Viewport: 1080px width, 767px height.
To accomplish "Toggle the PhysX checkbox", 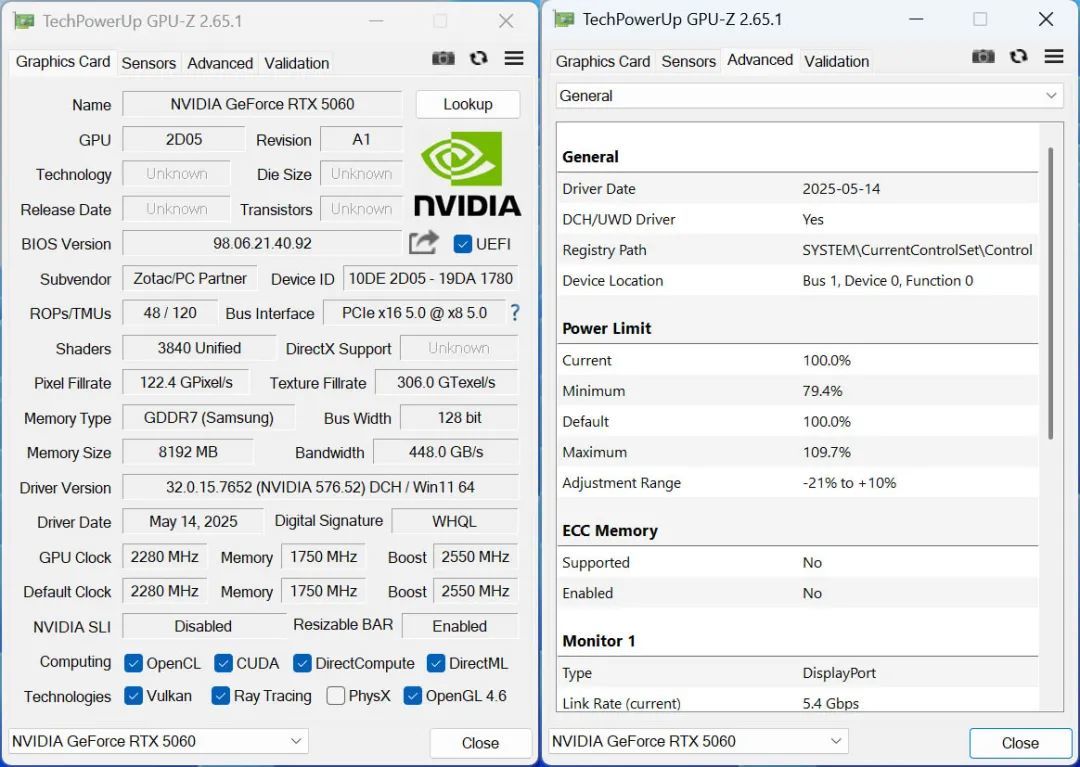I will click(335, 695).
